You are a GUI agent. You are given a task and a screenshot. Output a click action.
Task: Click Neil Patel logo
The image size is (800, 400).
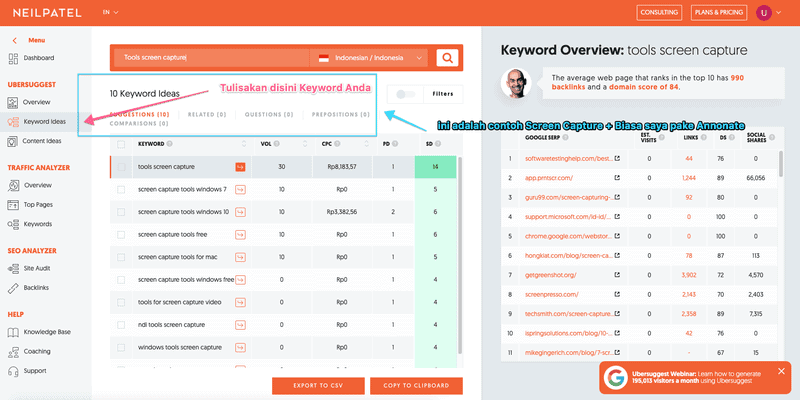(47, 13)
